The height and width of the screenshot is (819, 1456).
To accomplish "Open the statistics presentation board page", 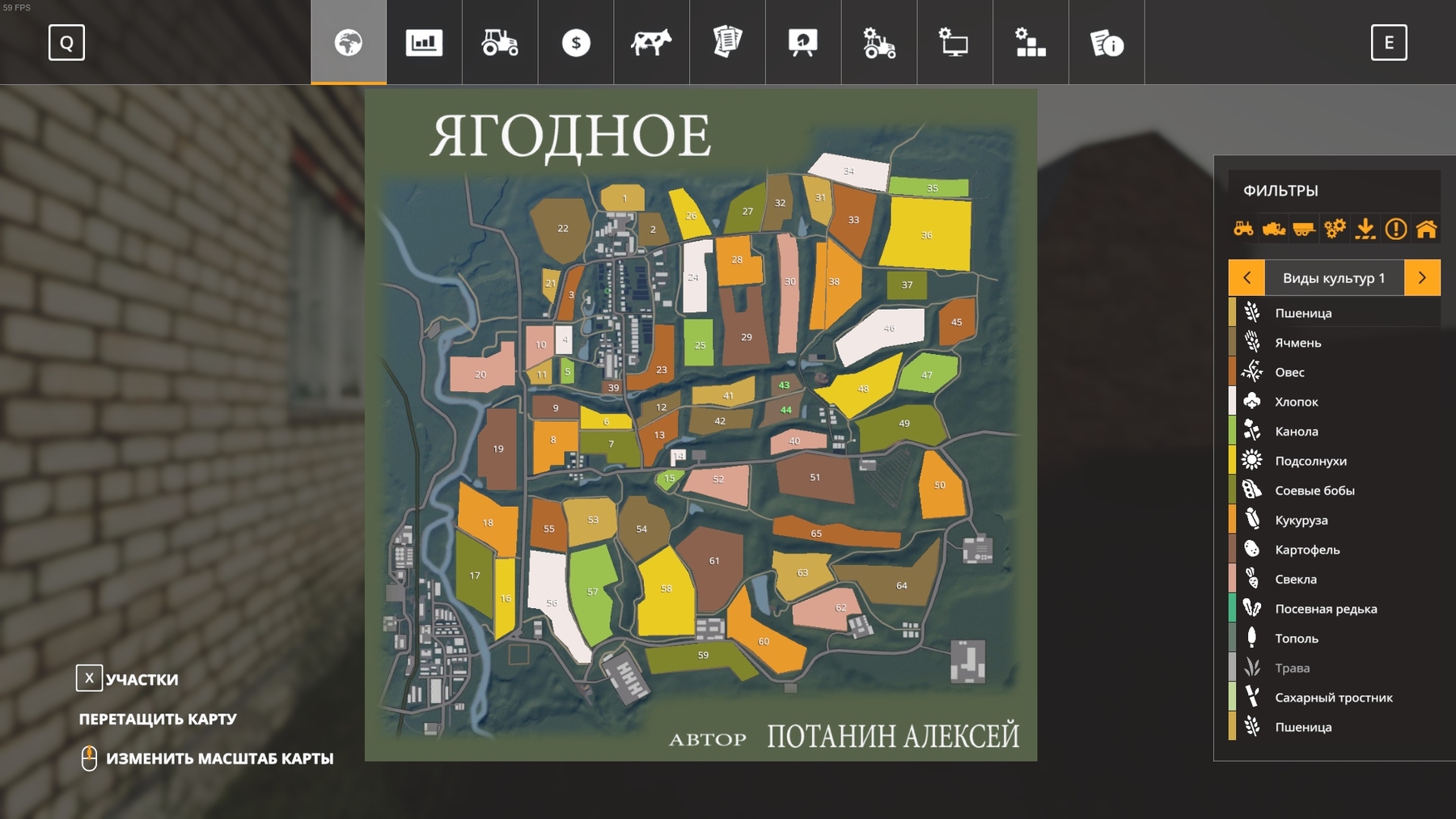I will tap(803, 43).
